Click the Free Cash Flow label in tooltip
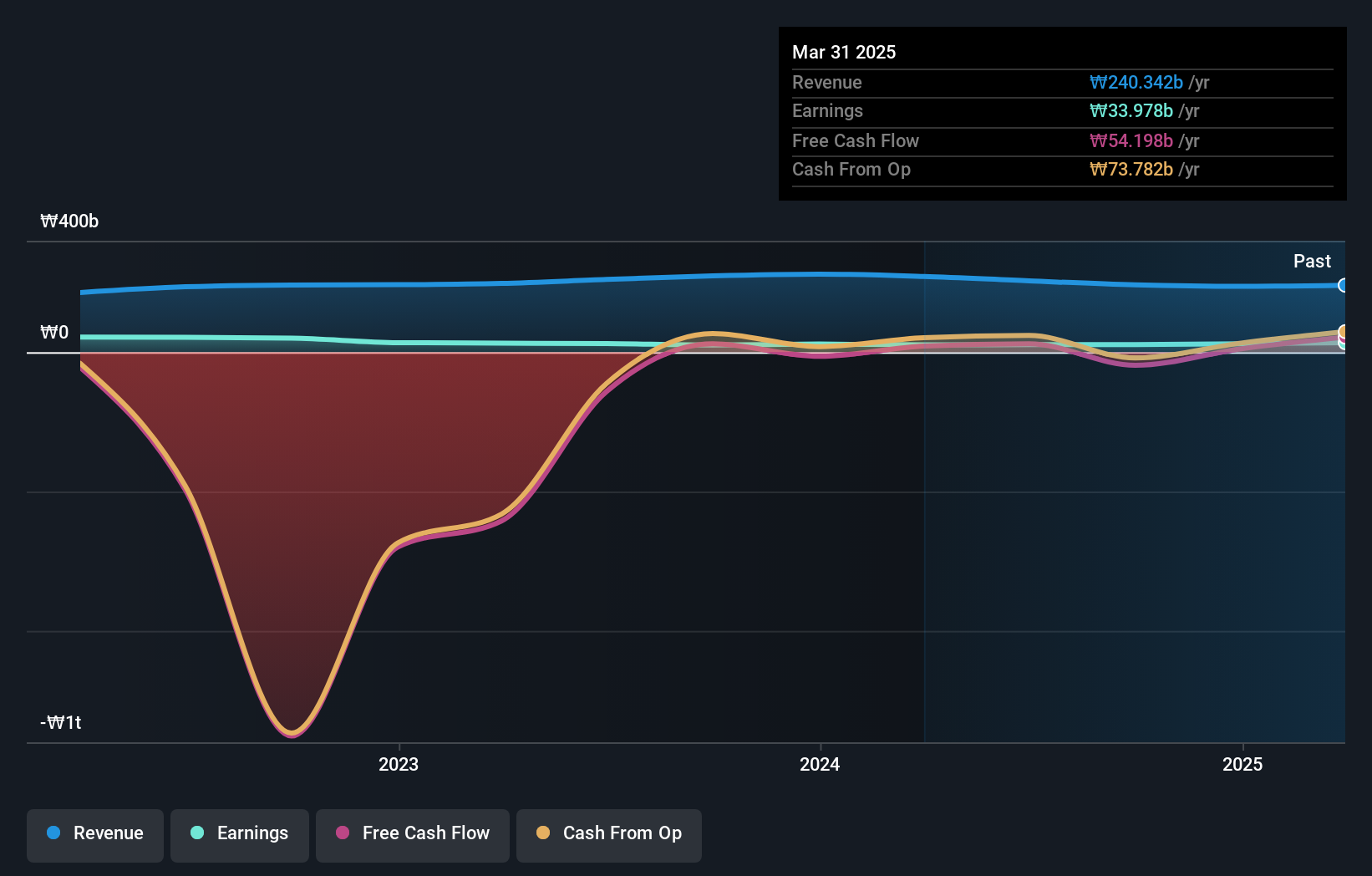This screenshot has width=1372, height=876. point(856,140)
